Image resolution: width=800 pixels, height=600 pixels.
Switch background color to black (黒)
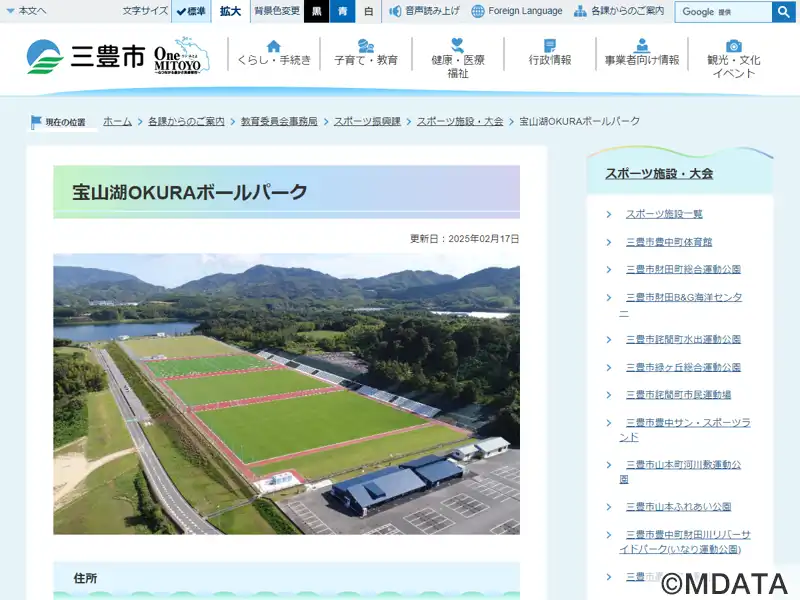[316, 11]
